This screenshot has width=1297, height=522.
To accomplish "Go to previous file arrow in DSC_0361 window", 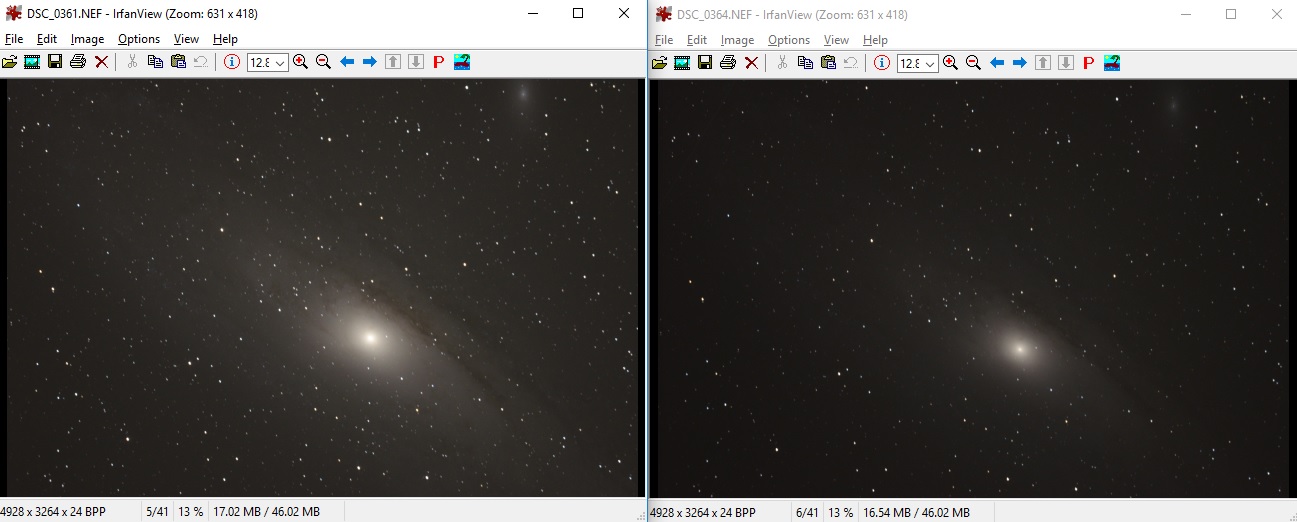I will tap(347, 62).
